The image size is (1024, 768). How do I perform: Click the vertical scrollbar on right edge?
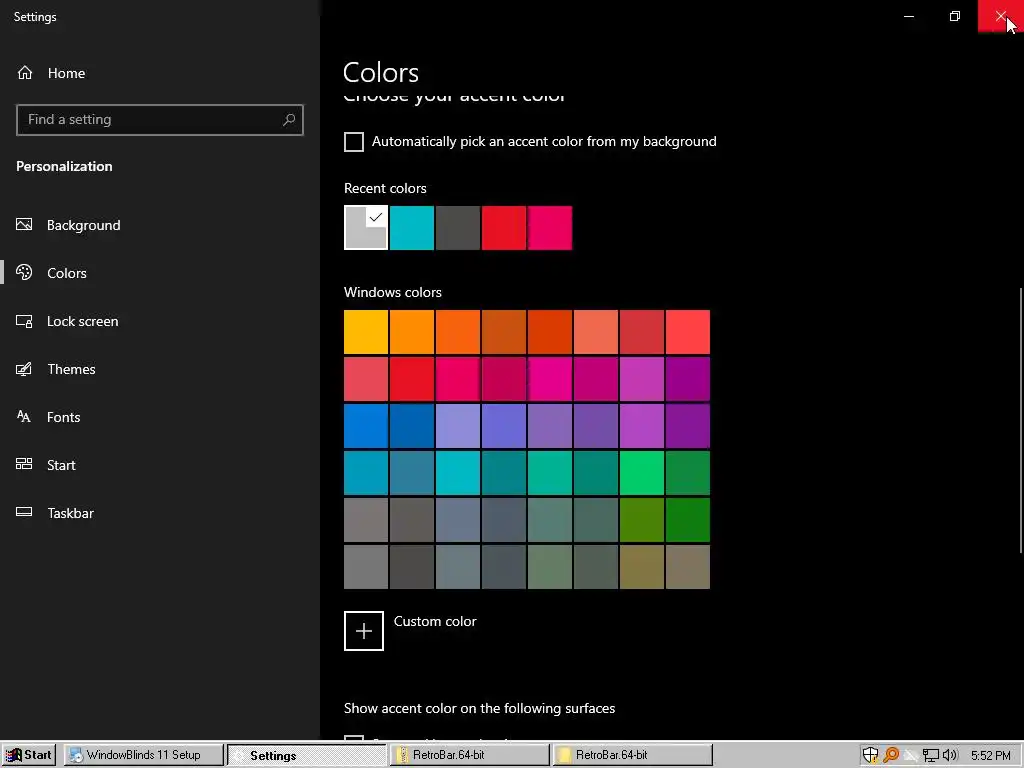(1020, 420)
